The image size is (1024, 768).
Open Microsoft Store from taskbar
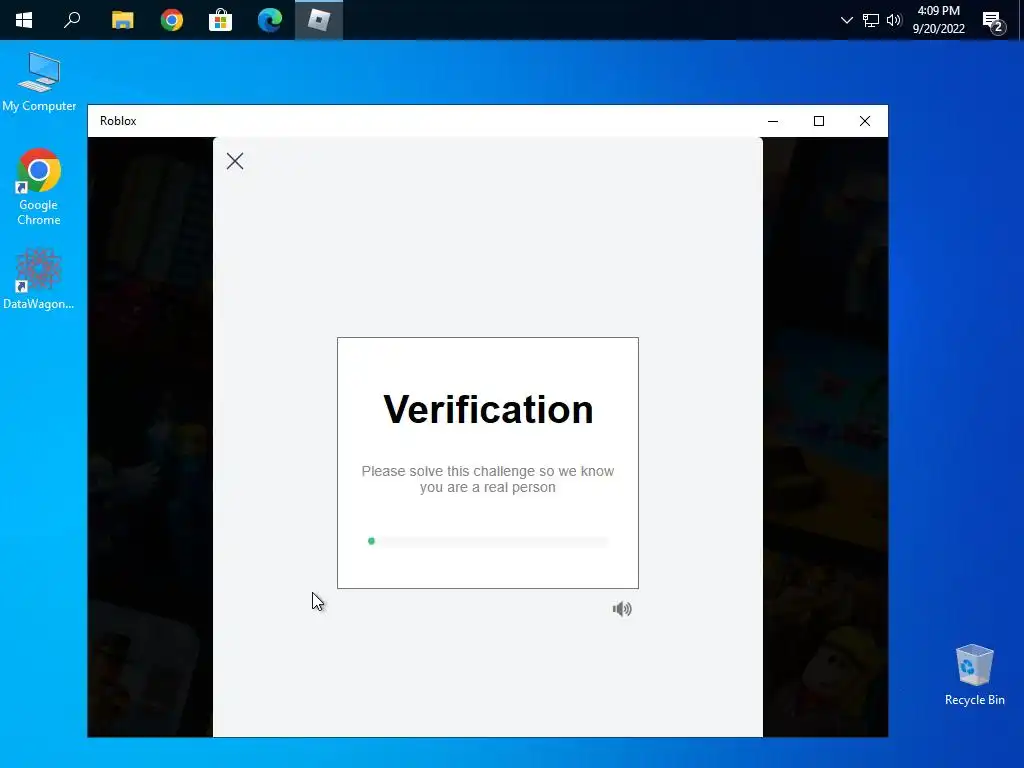[x=221, y=20]
